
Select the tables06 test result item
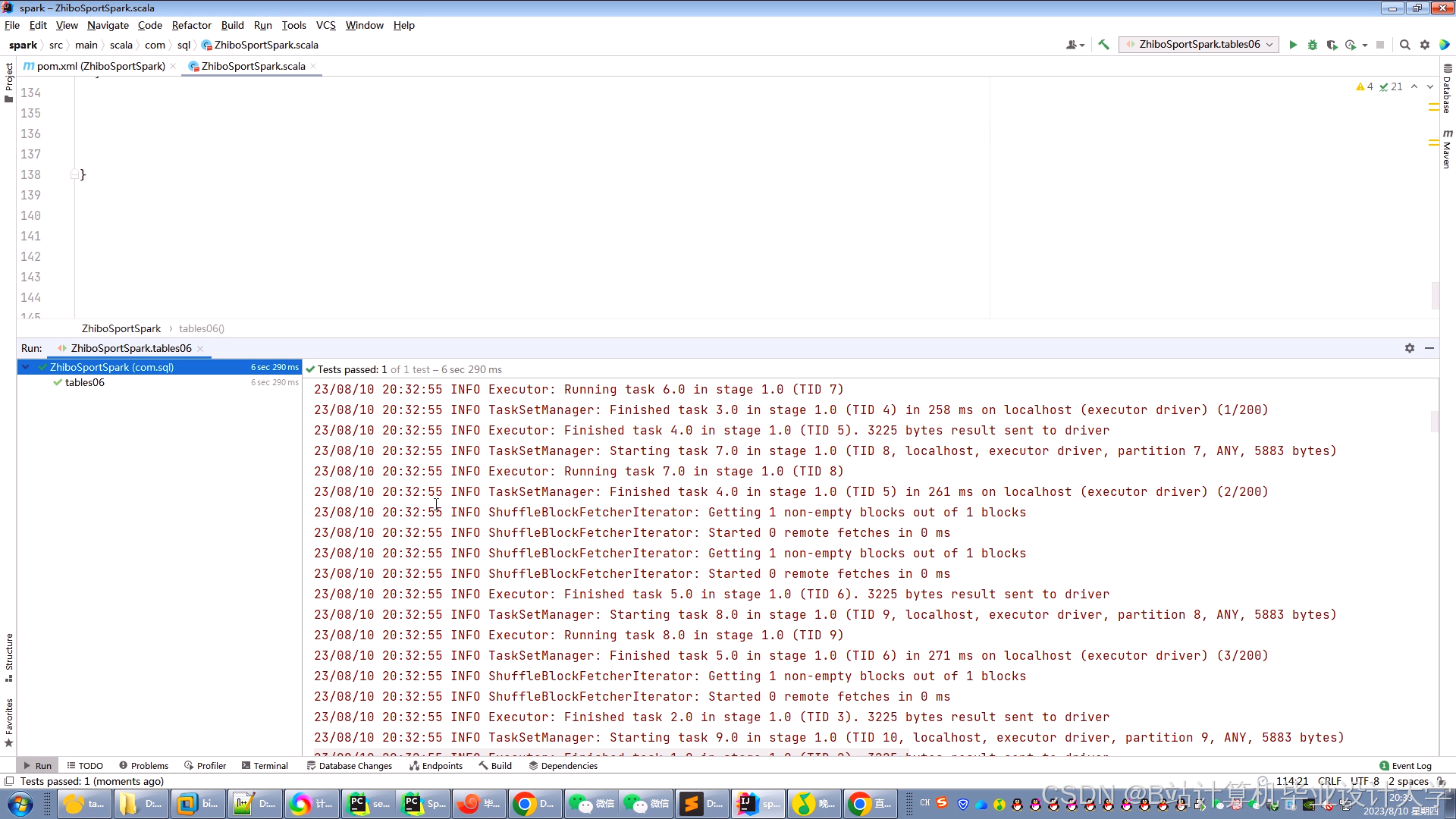click(x=84, y=382)
